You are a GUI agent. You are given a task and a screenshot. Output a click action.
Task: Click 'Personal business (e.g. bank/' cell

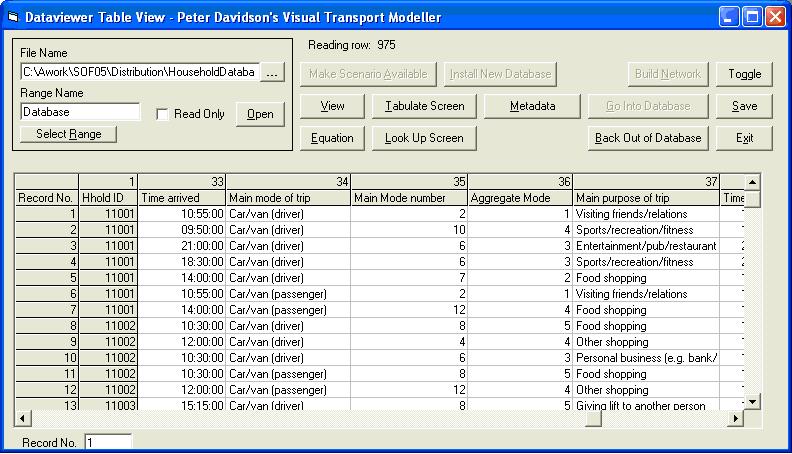pos(646,358)
